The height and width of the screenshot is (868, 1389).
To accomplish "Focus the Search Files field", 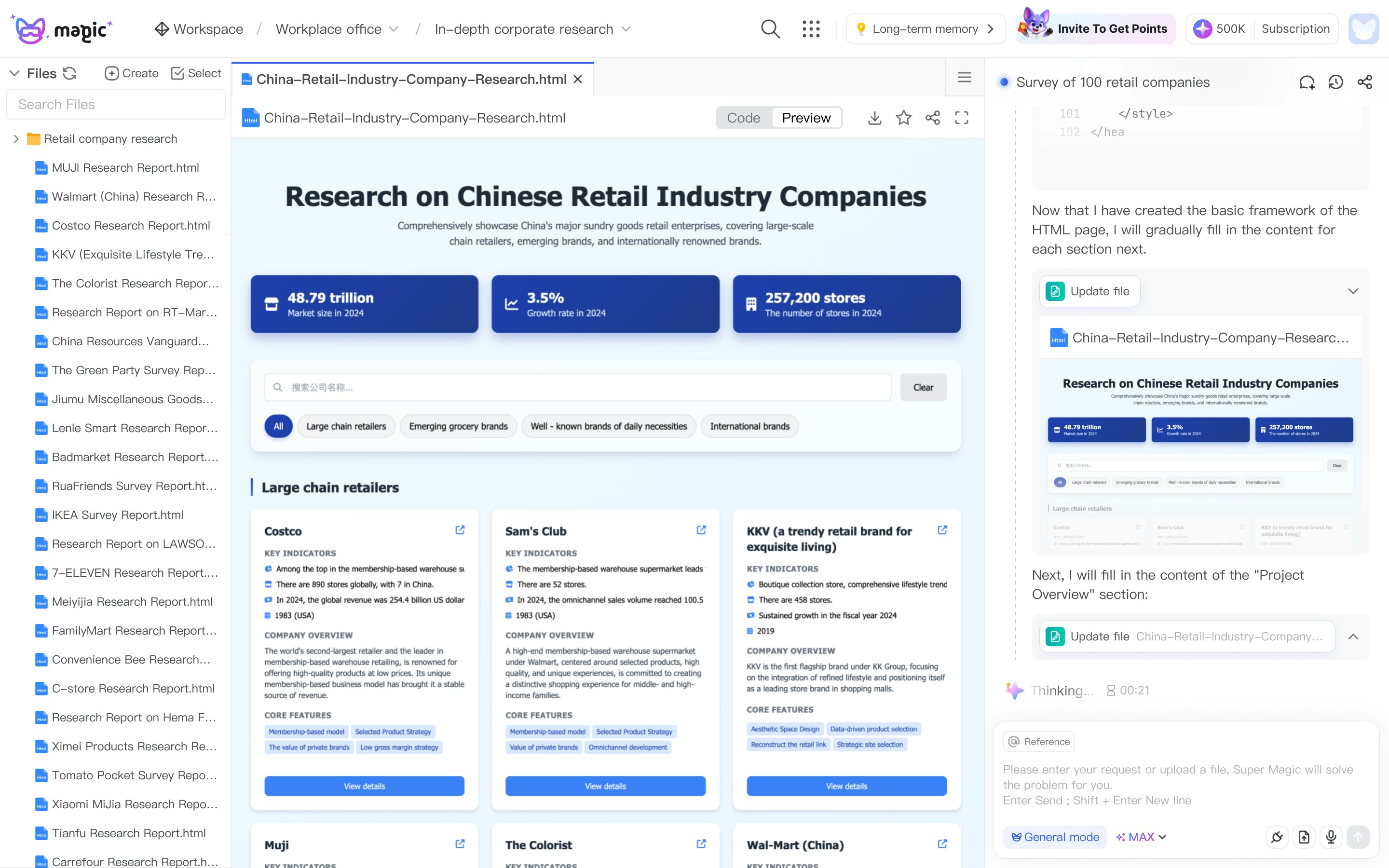I will (115, 104).
